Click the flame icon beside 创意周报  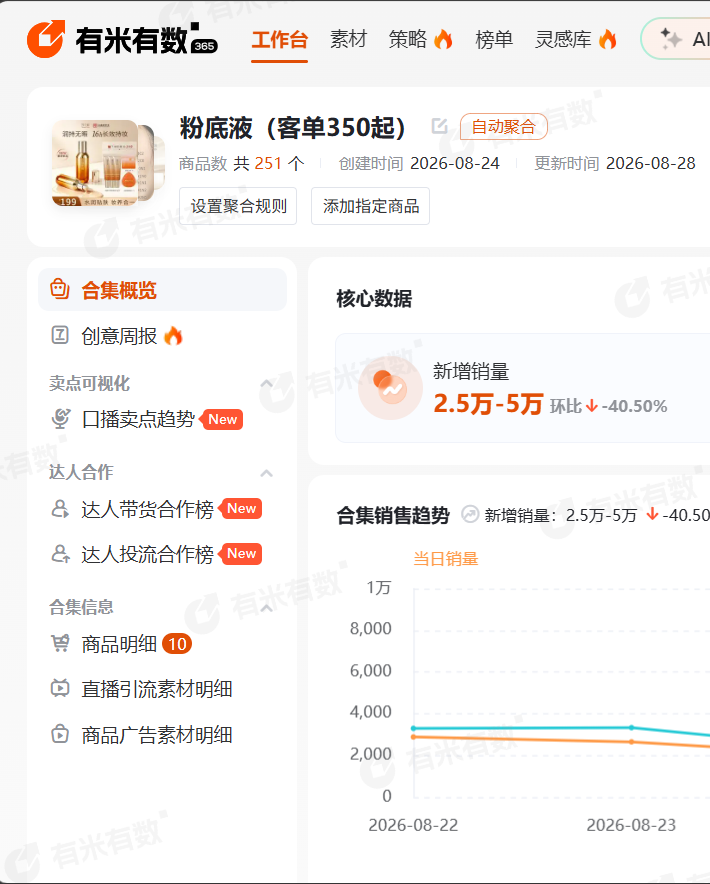[173, 336]
